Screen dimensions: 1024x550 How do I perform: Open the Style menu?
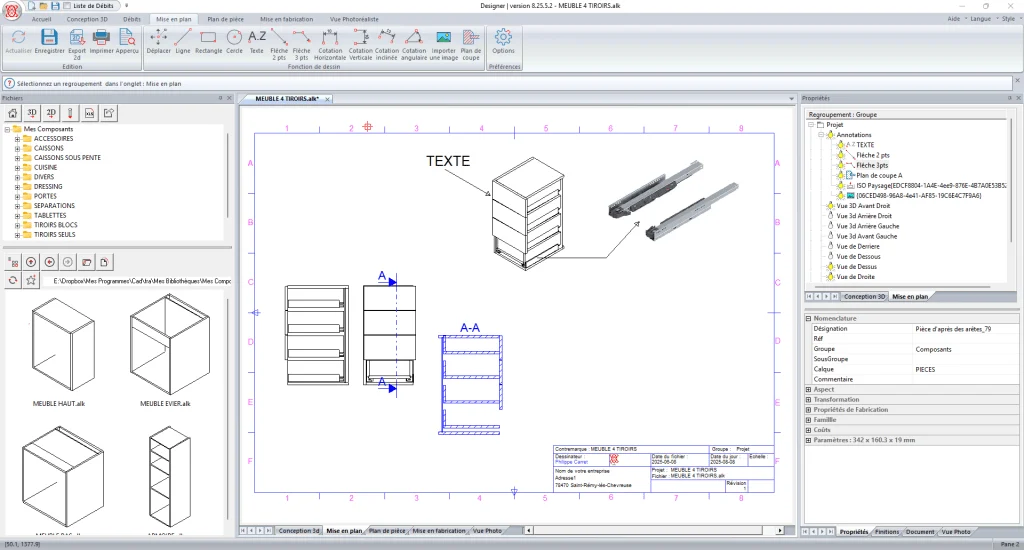(x=1008, y=19)
